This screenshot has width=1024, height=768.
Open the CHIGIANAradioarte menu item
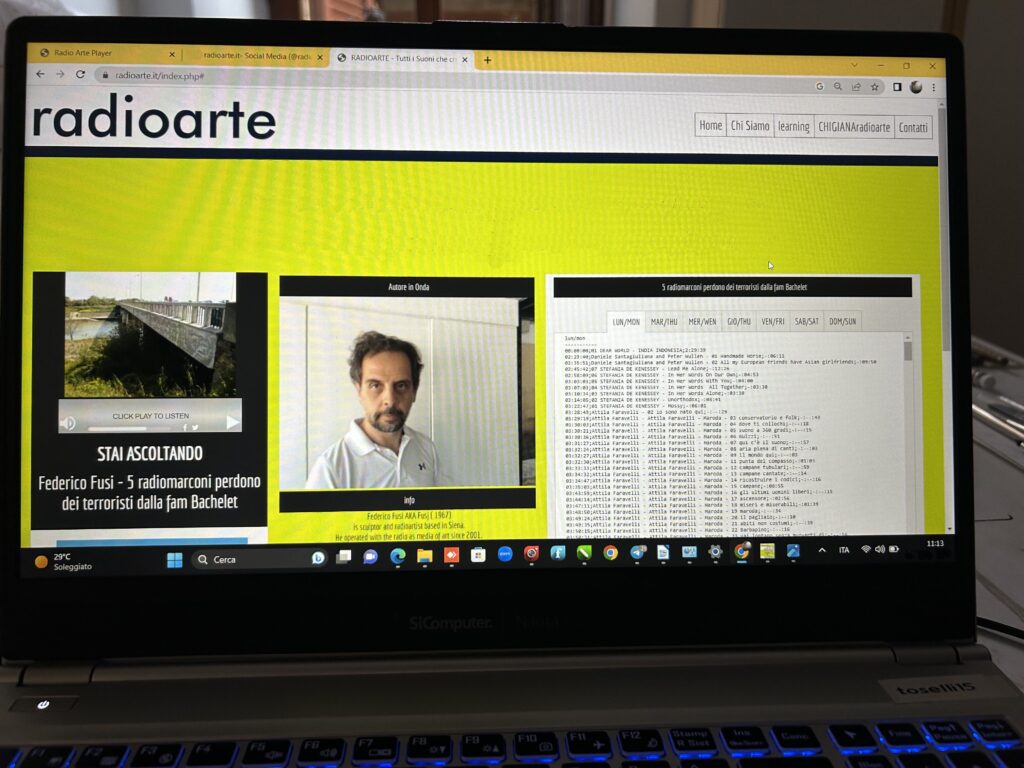854,127
